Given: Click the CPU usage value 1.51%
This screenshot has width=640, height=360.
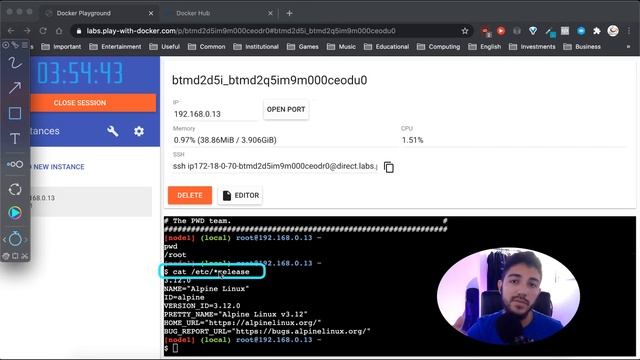Looking at the screenshot, I should pos(412,140).
